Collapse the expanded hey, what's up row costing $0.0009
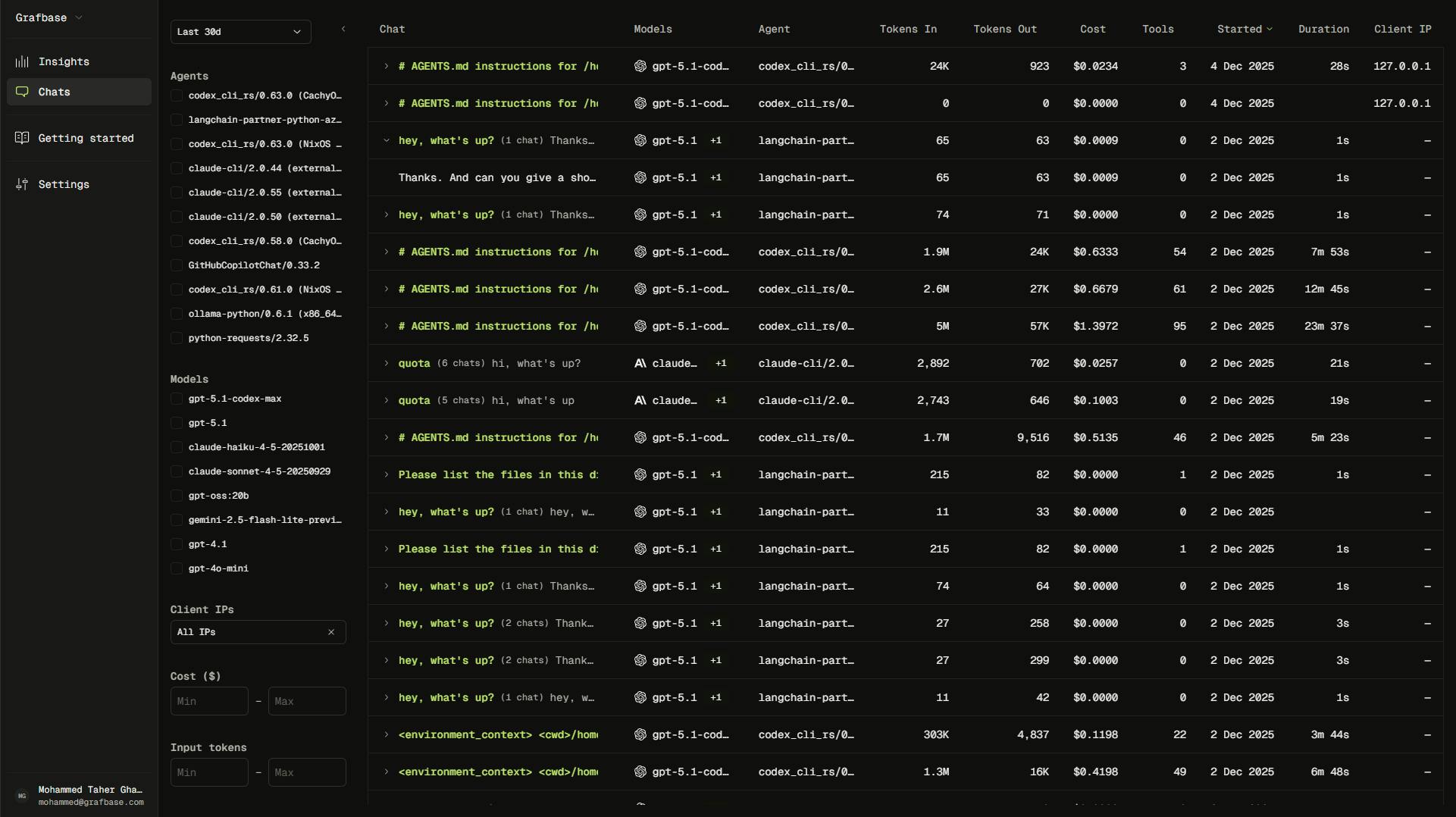Image resolution: width=1456 pixels, height=817 pixels. point(387,140)
